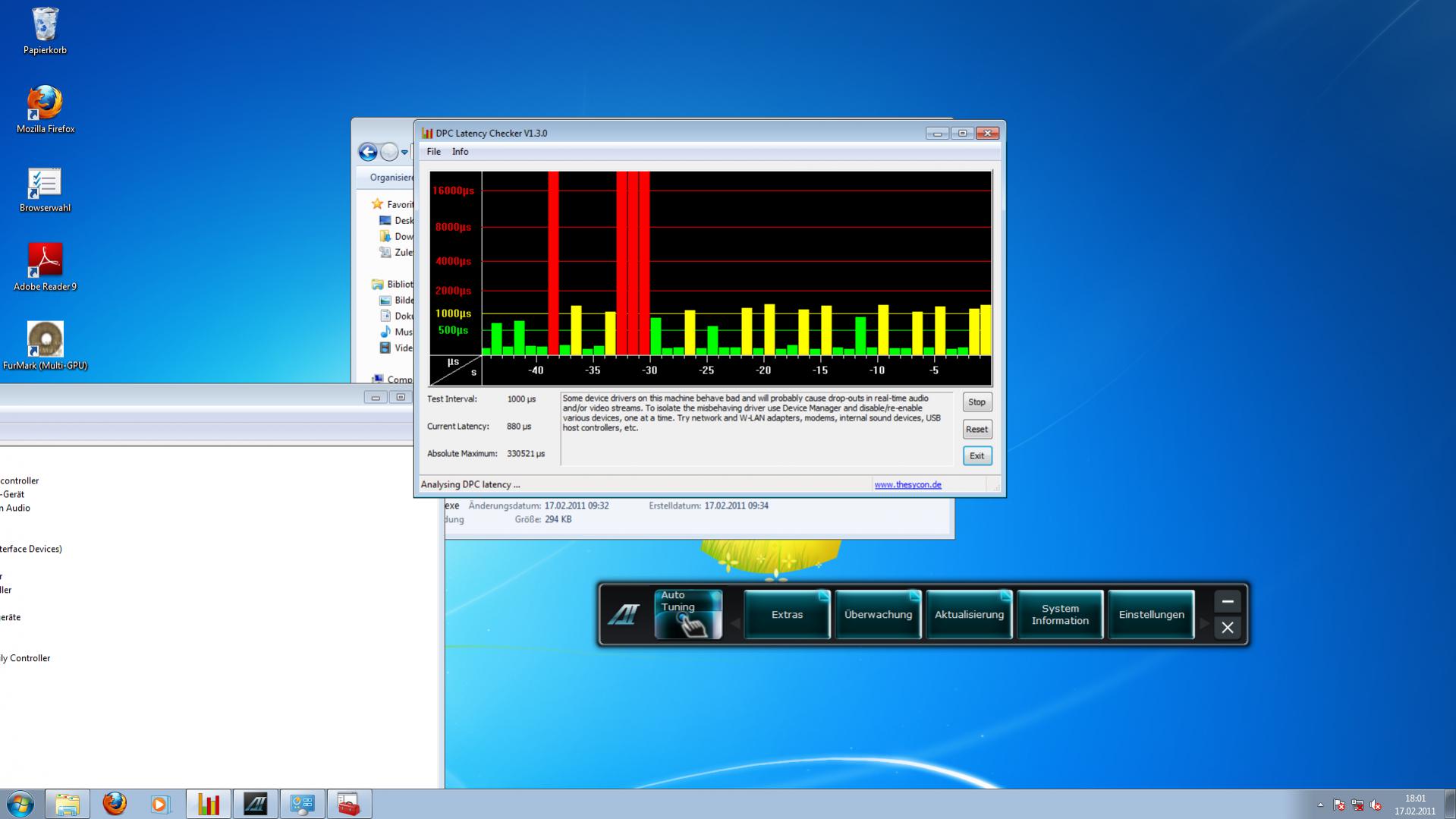Visit the www.thesycon.de link
The height and width of the screenshot is (819, 1456).
(907, 485)
